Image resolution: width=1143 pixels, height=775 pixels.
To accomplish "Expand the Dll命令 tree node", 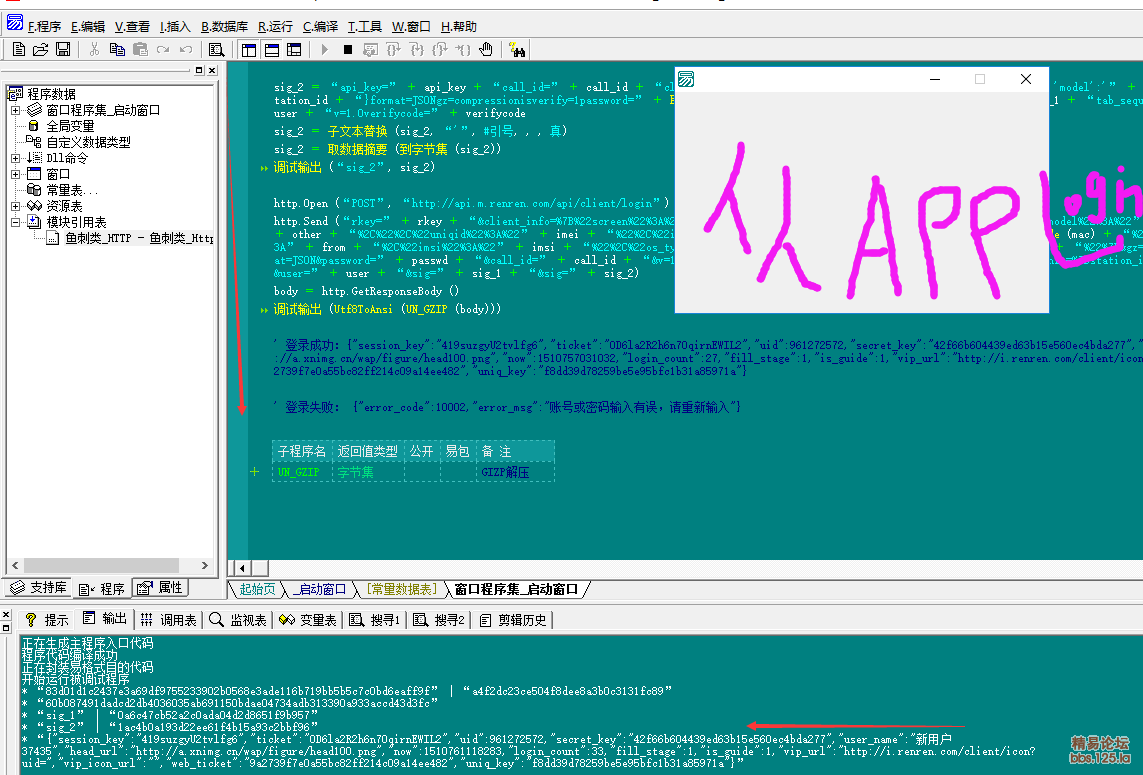I will coord(16,158).
